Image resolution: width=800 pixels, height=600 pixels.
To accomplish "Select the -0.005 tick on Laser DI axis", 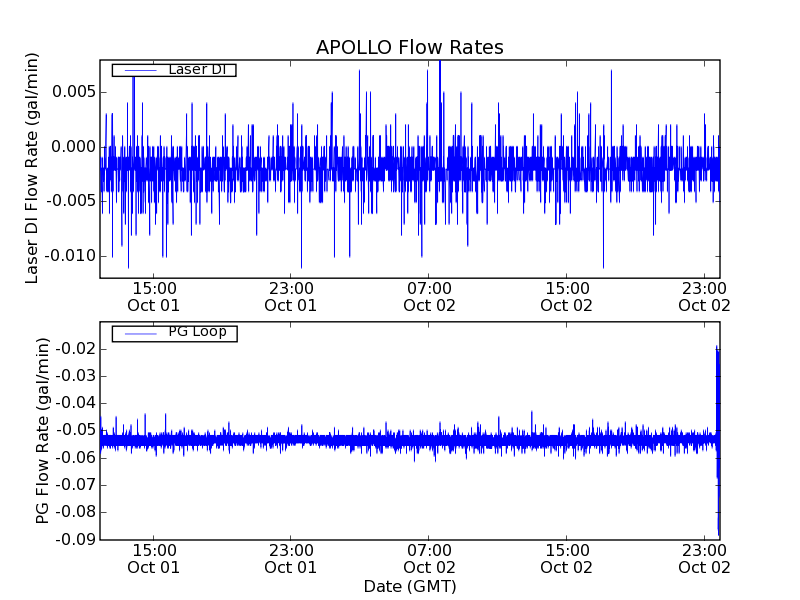I will click(x=71, y=201).
